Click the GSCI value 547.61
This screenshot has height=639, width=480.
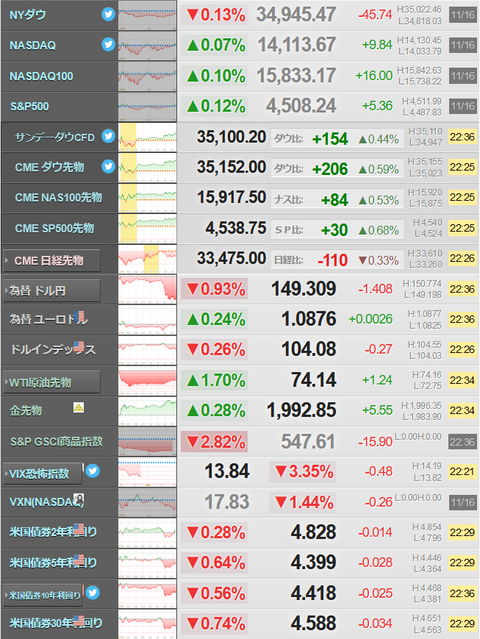[308, 441]
